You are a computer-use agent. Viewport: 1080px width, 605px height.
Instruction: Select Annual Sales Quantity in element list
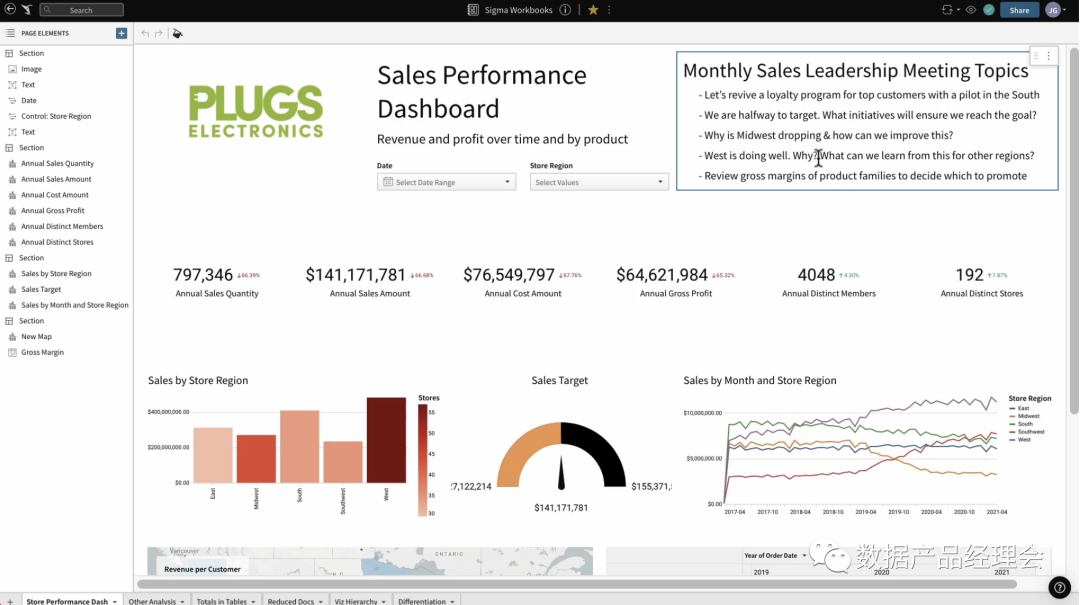point(57,163)
